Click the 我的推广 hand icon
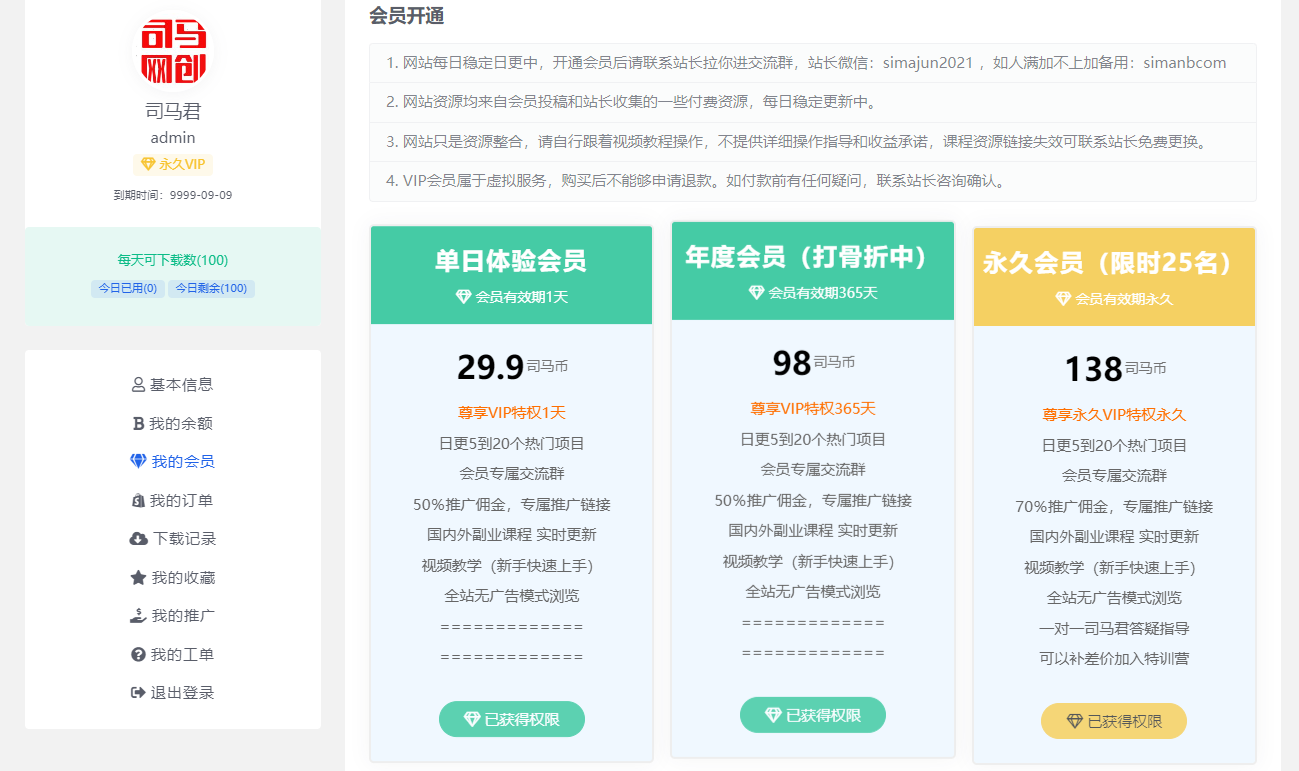Screen dimensions: 1299x771 (138, 616)
